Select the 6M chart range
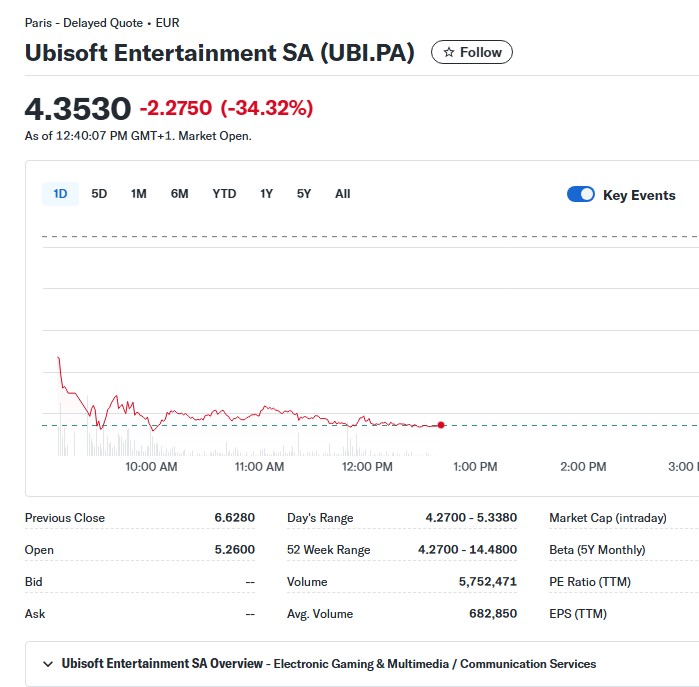This screenshot has height=687, width=699. 179,194
